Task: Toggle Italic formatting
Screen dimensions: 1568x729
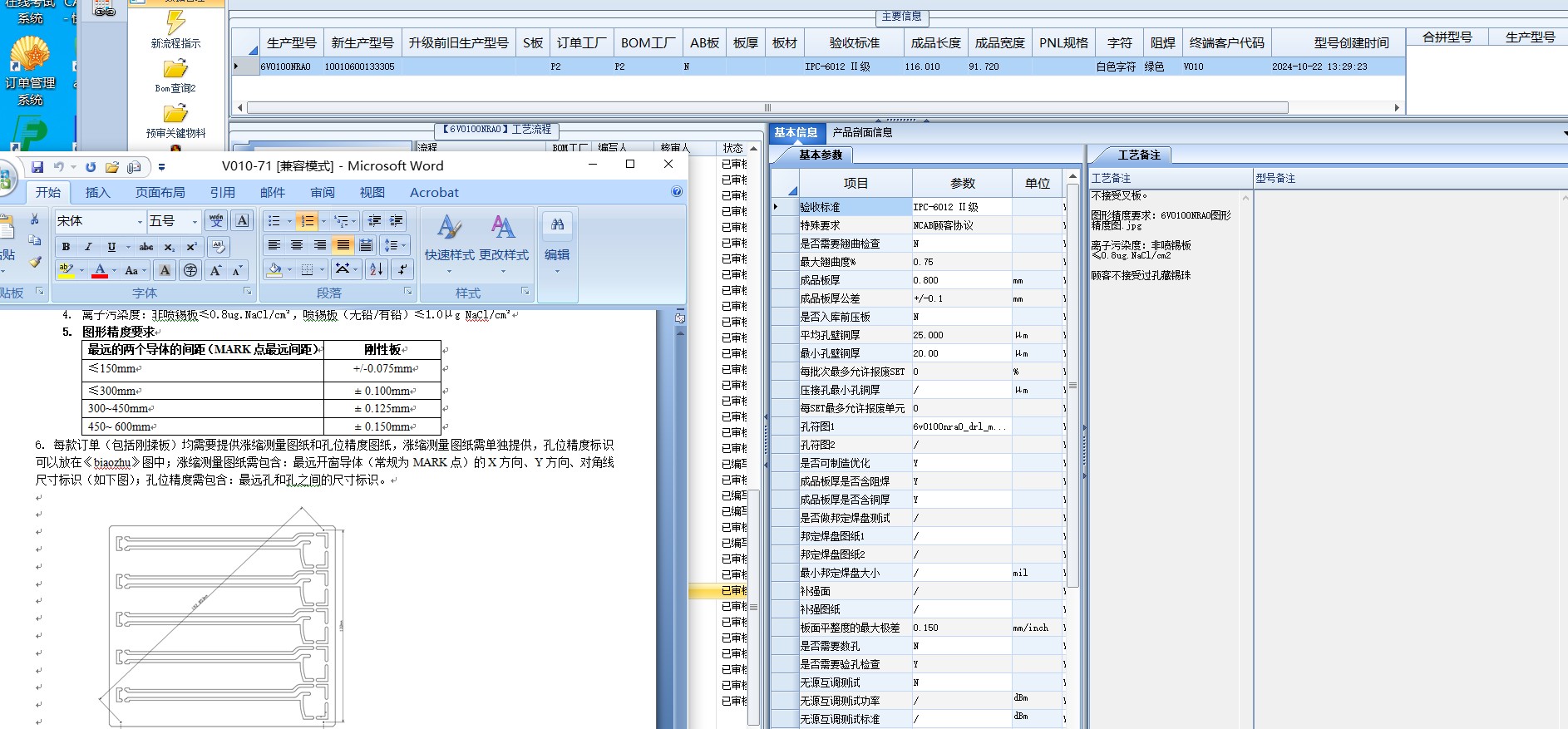Action: pos(88,247)
